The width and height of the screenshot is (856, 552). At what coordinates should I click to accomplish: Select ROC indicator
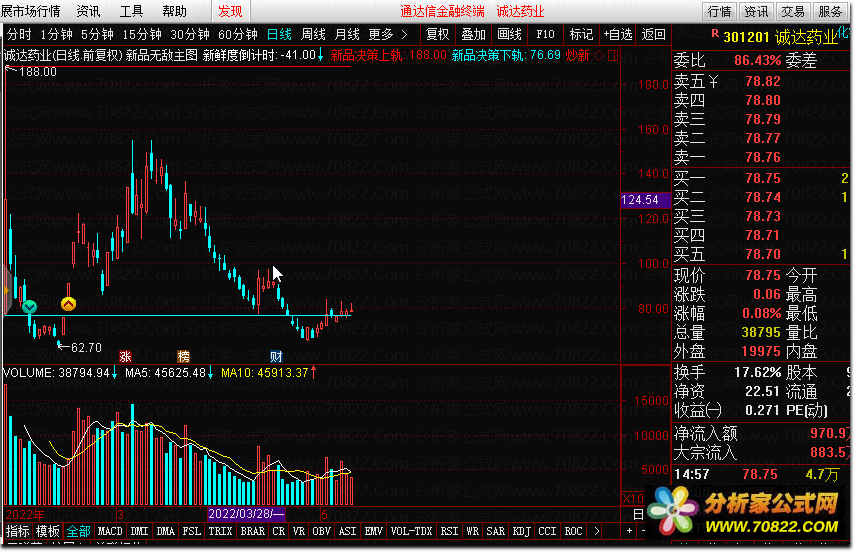pyautogui.click(x=574, y=531)
